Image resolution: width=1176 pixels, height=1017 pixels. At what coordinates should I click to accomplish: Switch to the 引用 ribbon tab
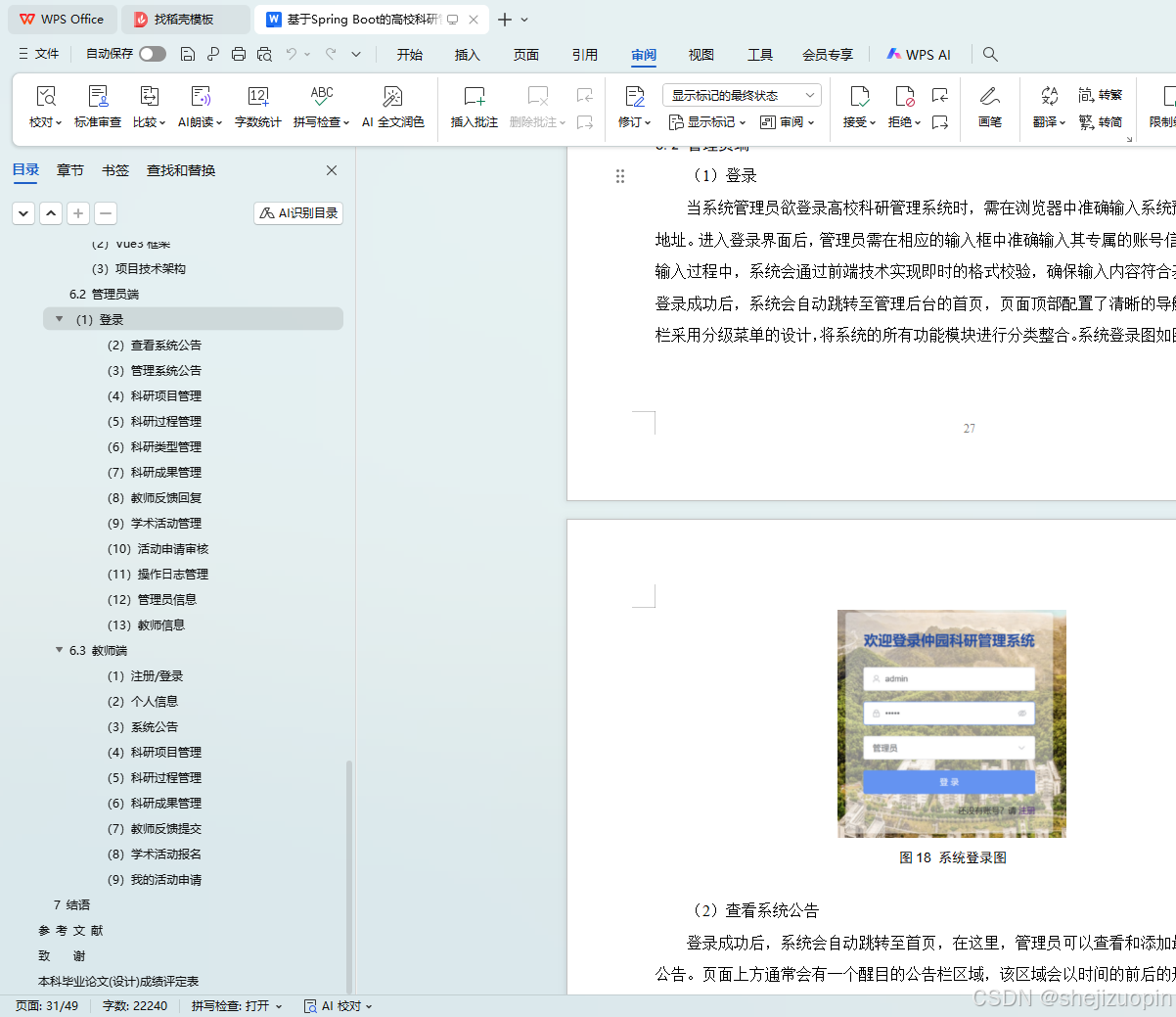[585, 55]
